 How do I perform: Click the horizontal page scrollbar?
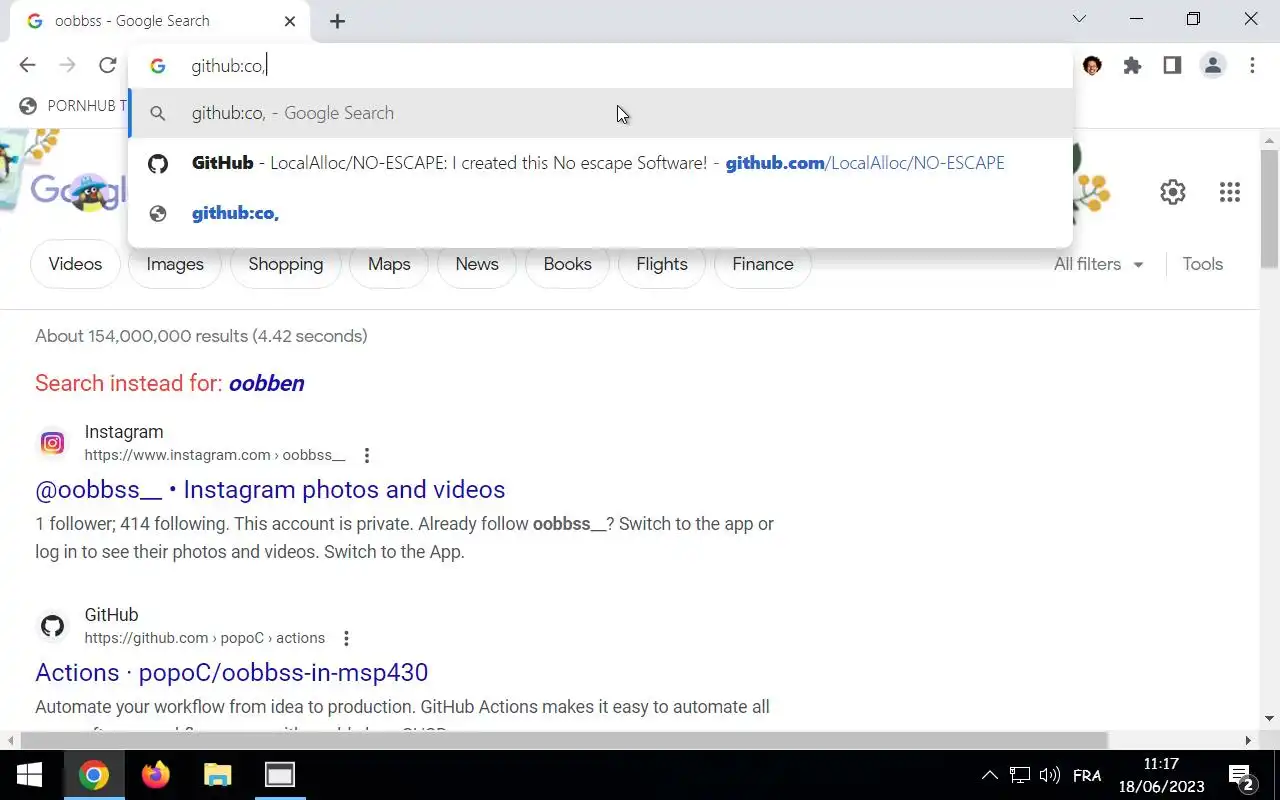[x=564, y=740]
